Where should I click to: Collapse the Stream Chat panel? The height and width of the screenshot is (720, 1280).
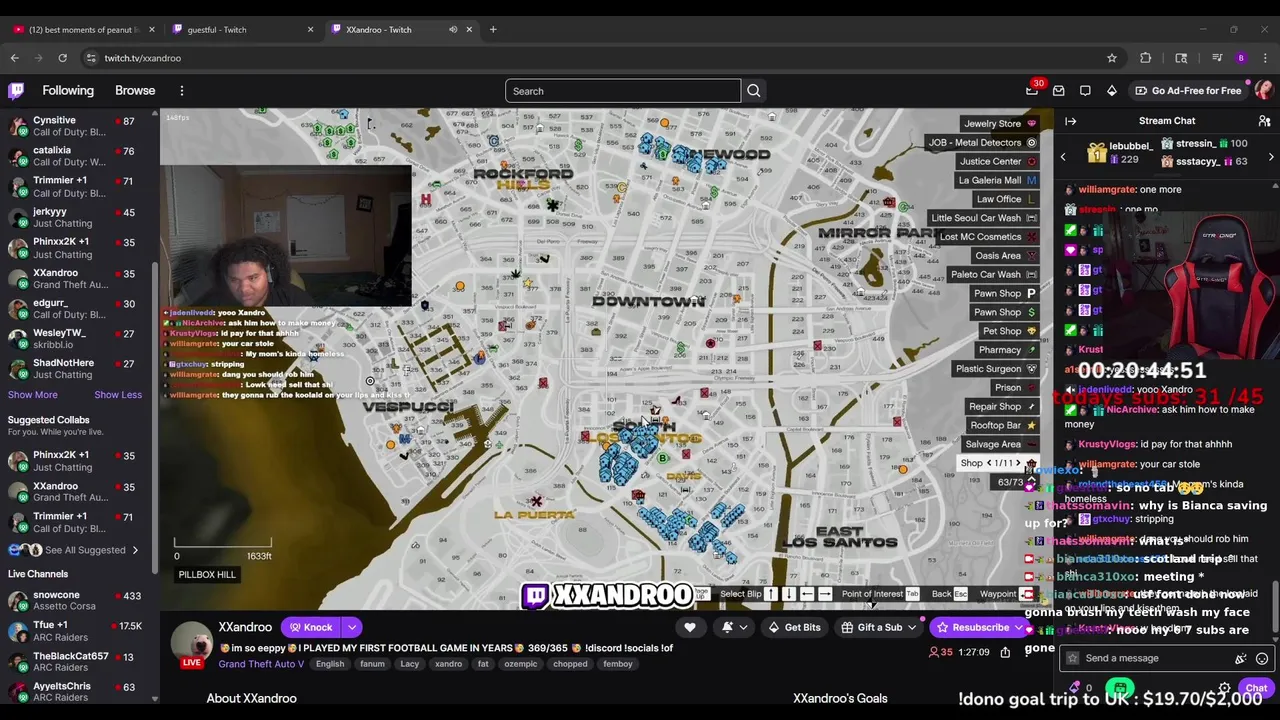tap(1071, 121)
